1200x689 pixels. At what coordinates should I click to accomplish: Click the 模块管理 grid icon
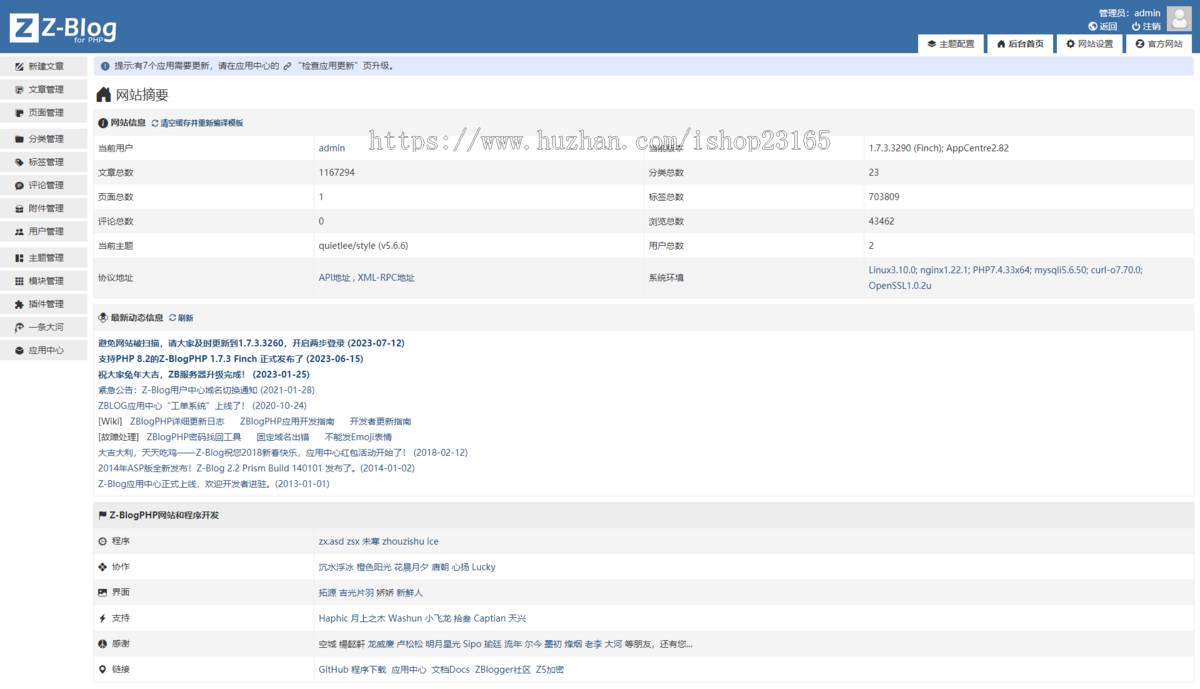(19, 281)
